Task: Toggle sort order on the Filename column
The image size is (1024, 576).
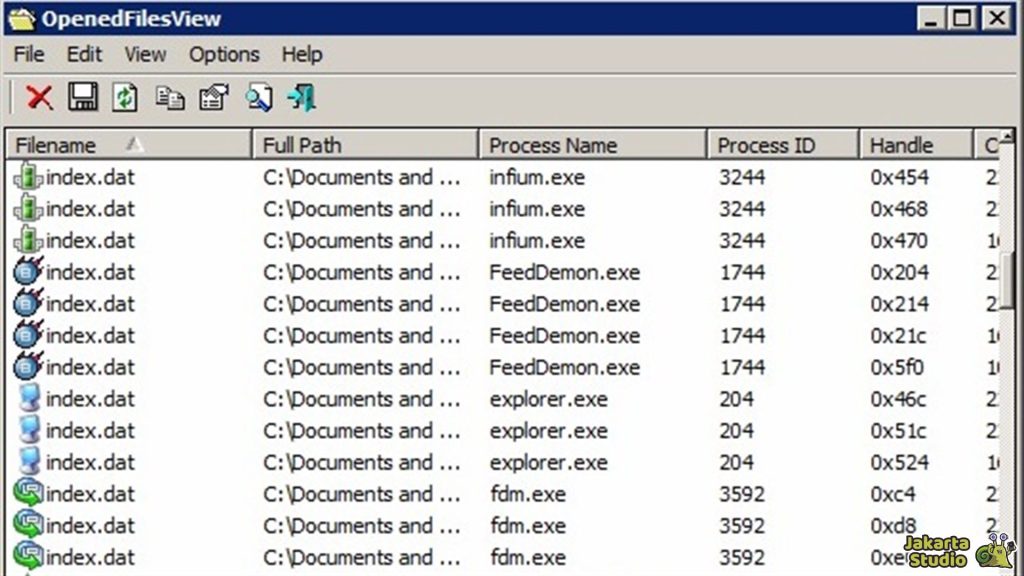Action: click(60, 145)
